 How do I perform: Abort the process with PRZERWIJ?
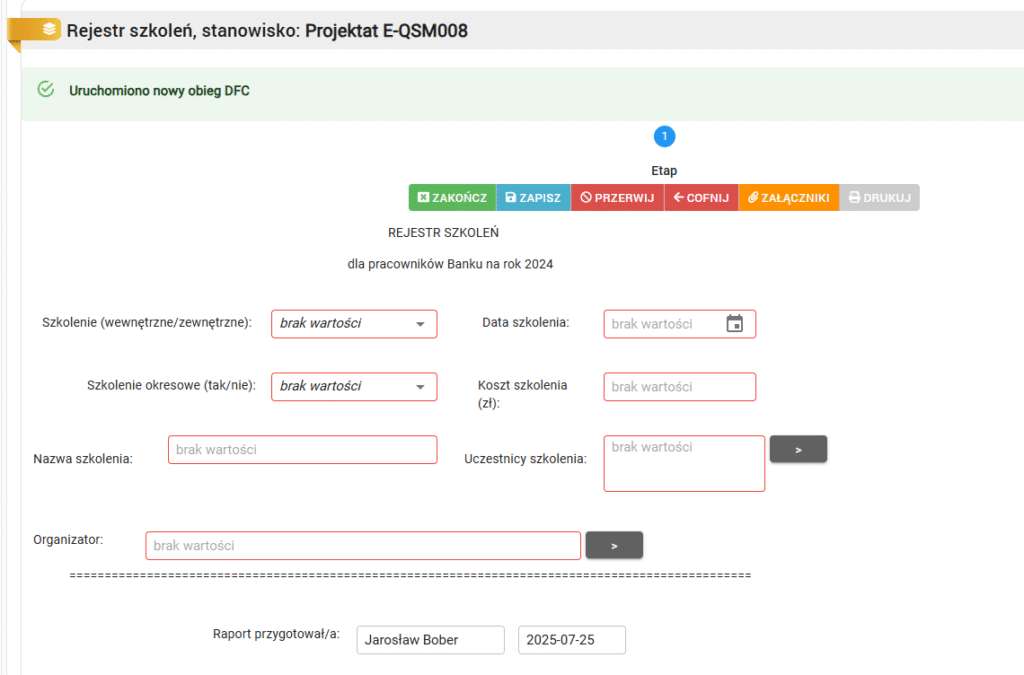pos(617,198)
